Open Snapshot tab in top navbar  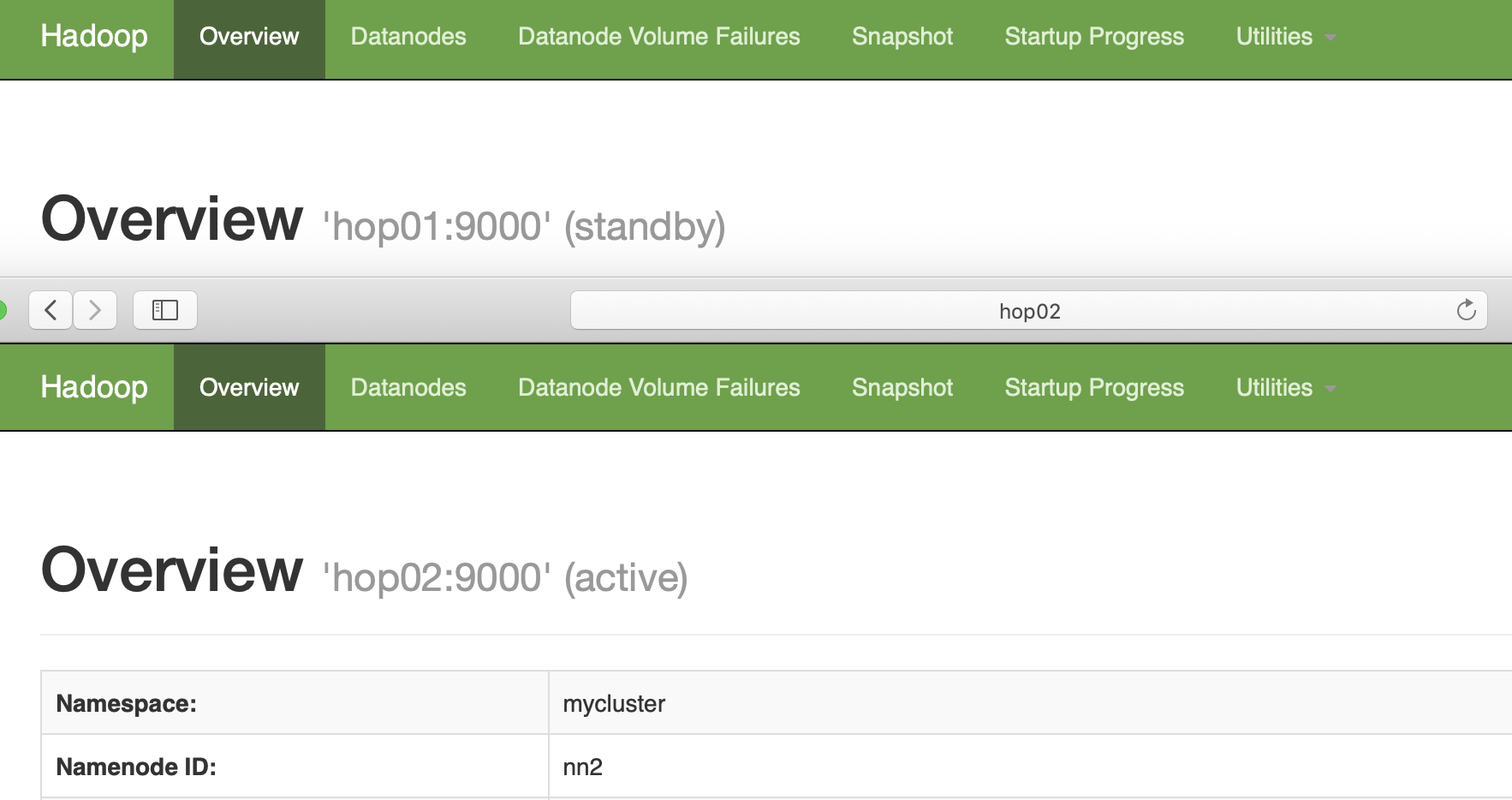click(902, 37)
